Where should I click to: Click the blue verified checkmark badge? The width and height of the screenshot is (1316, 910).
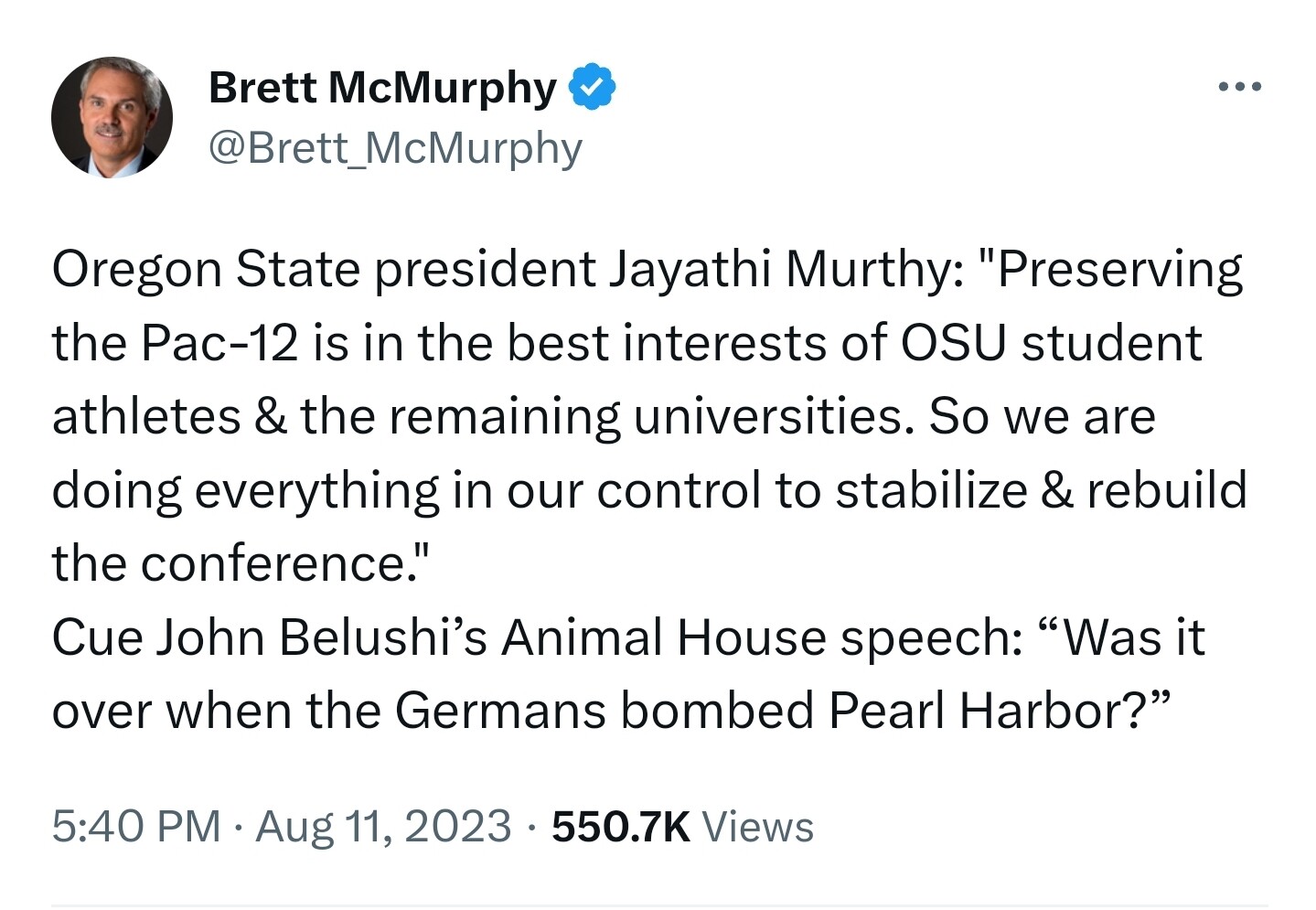pyautogui.click(x=592, y=88)
